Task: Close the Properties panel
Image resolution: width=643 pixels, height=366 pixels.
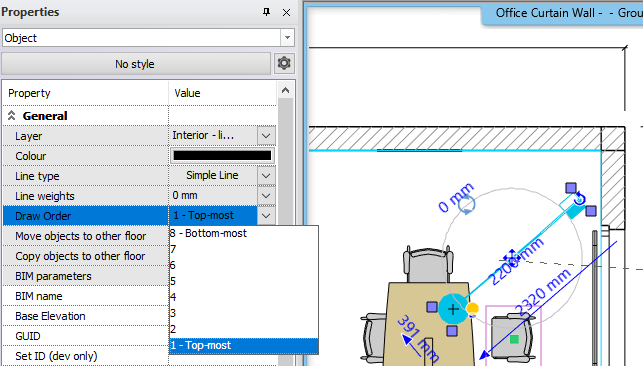Action: 286,12
